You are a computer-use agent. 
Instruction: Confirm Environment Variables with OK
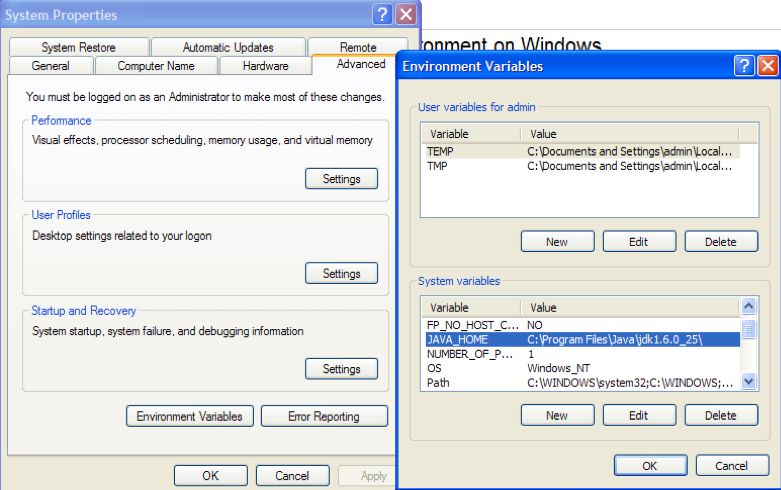point(651,466)
